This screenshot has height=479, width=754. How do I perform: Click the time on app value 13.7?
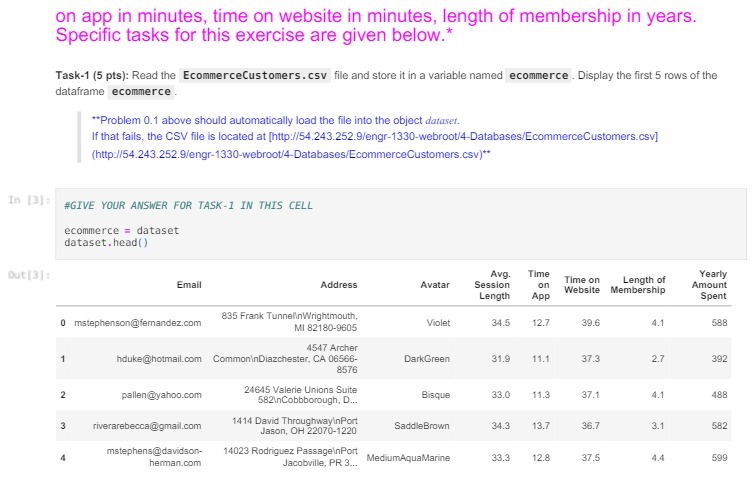tap(540, 426)
